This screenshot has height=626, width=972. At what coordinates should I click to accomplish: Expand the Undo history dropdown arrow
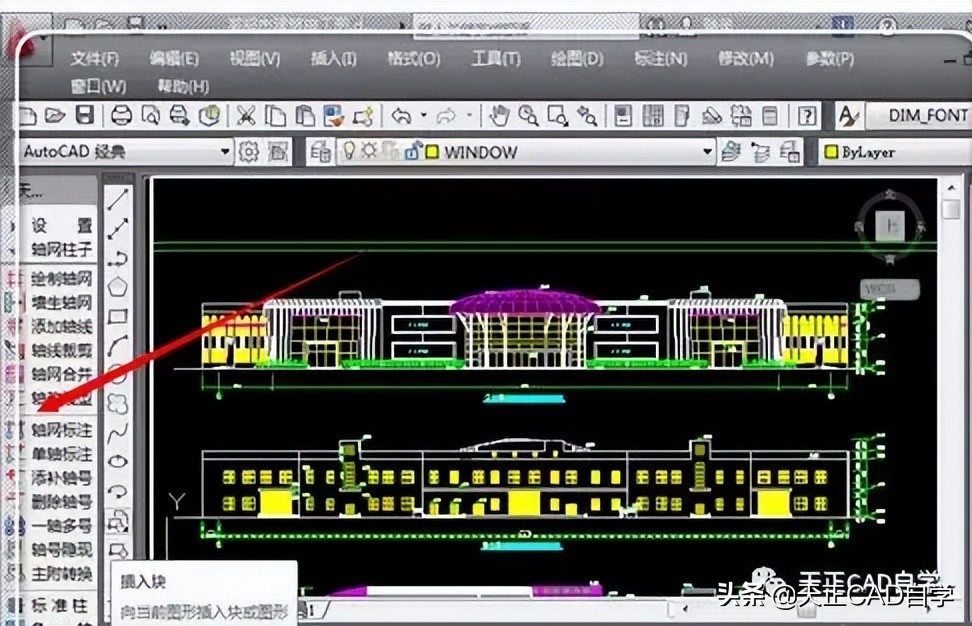[x=424, y=115]
